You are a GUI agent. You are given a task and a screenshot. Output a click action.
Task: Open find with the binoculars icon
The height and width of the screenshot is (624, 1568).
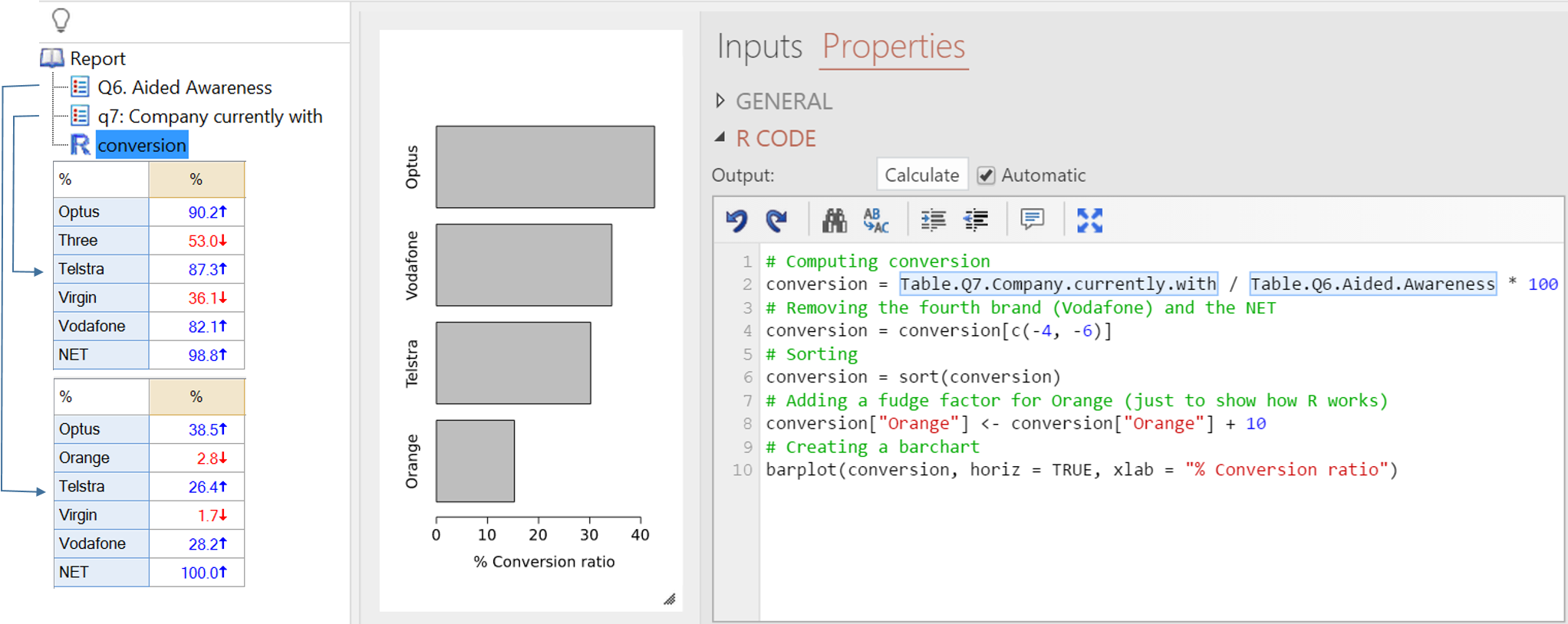(834, 221)
